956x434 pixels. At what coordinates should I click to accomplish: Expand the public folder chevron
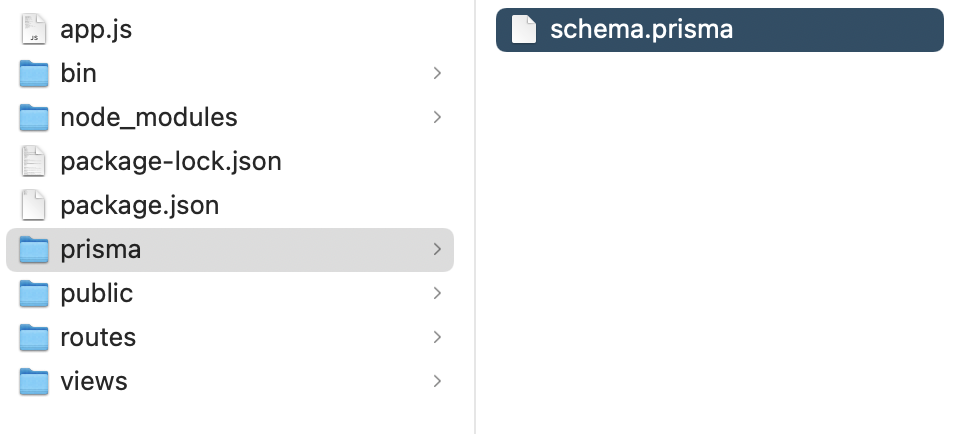tap(437, 293)
